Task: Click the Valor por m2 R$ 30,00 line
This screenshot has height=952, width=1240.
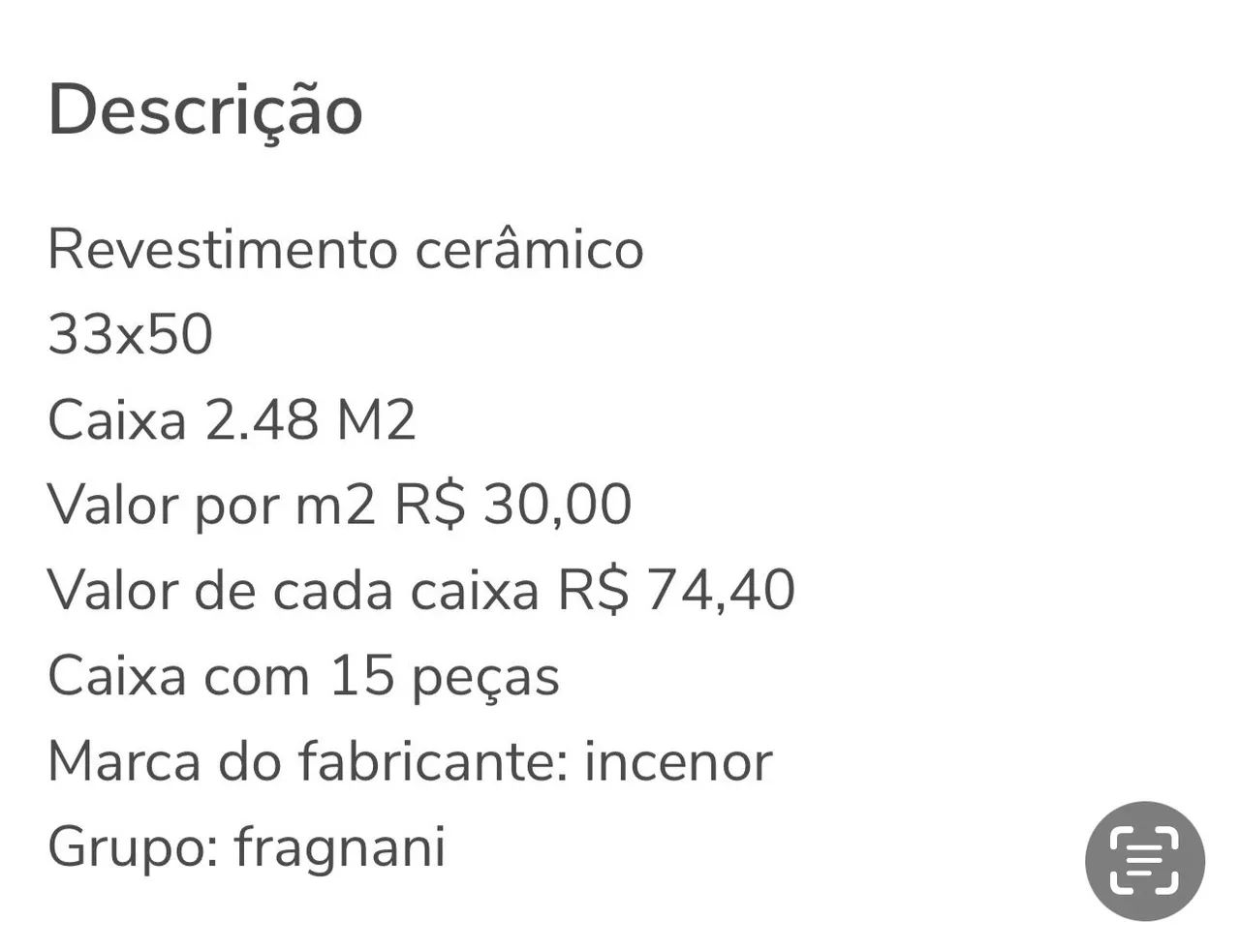Action: point(339,504)
